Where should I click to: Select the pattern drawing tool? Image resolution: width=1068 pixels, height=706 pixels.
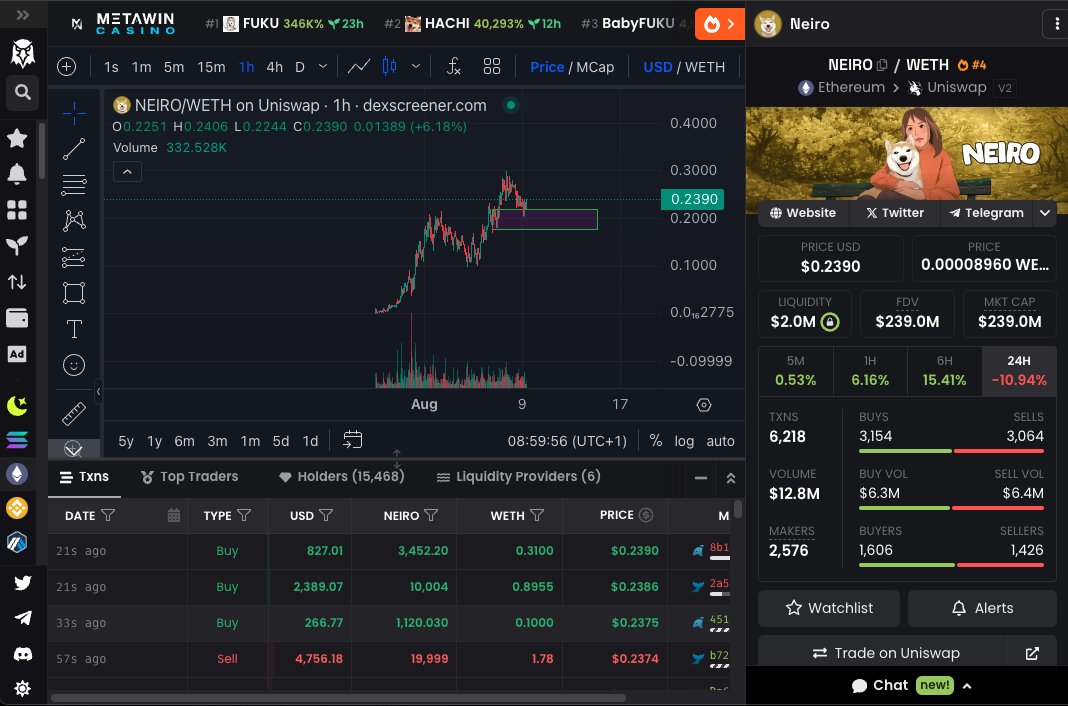tap(74, 221)
